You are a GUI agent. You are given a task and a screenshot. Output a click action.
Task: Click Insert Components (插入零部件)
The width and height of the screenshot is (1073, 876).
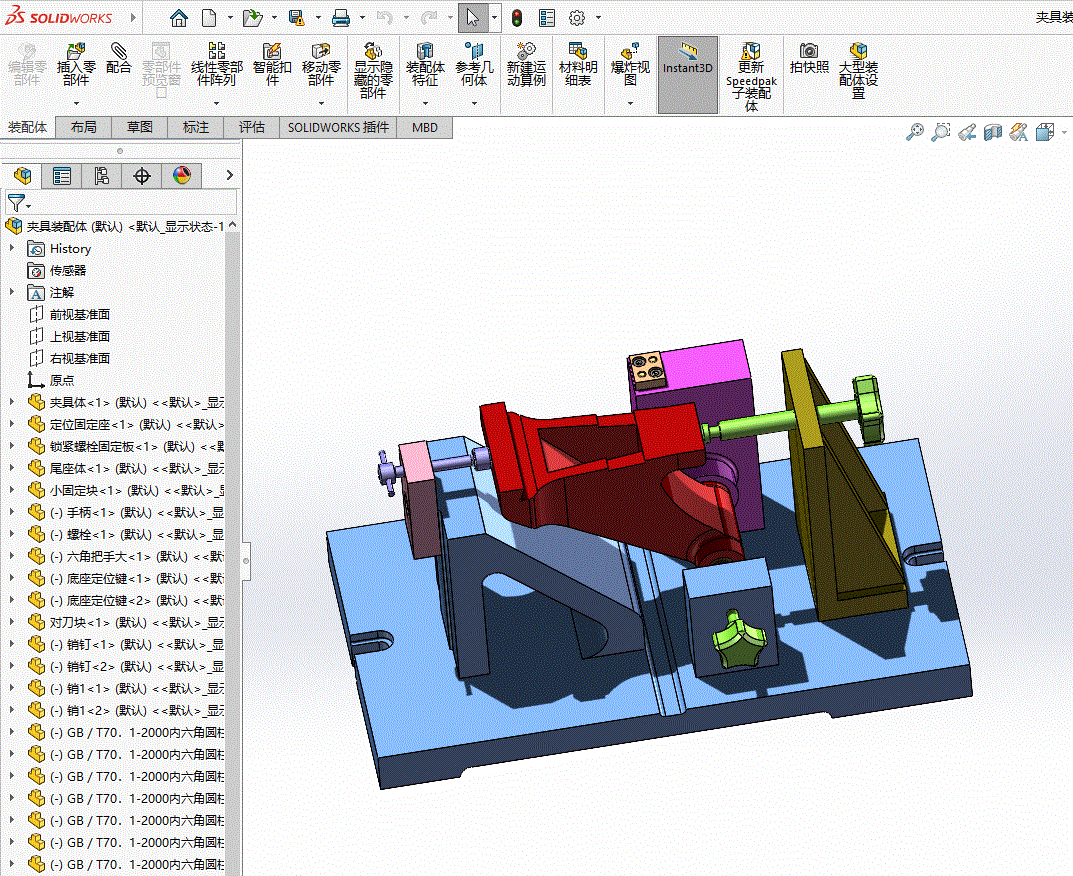tap(76, 66)
